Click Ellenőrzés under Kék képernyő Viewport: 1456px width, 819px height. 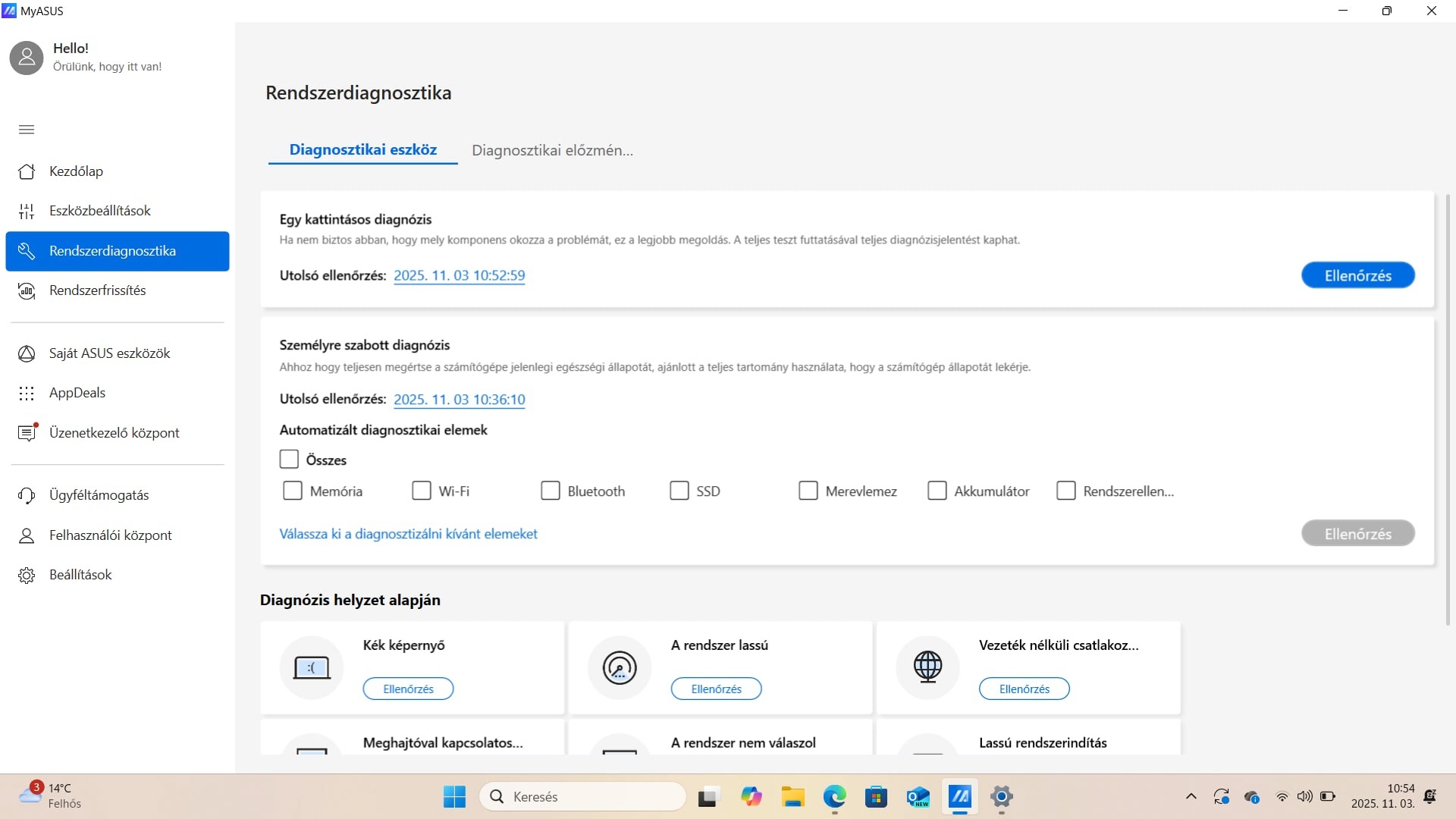tap(408, 689)
